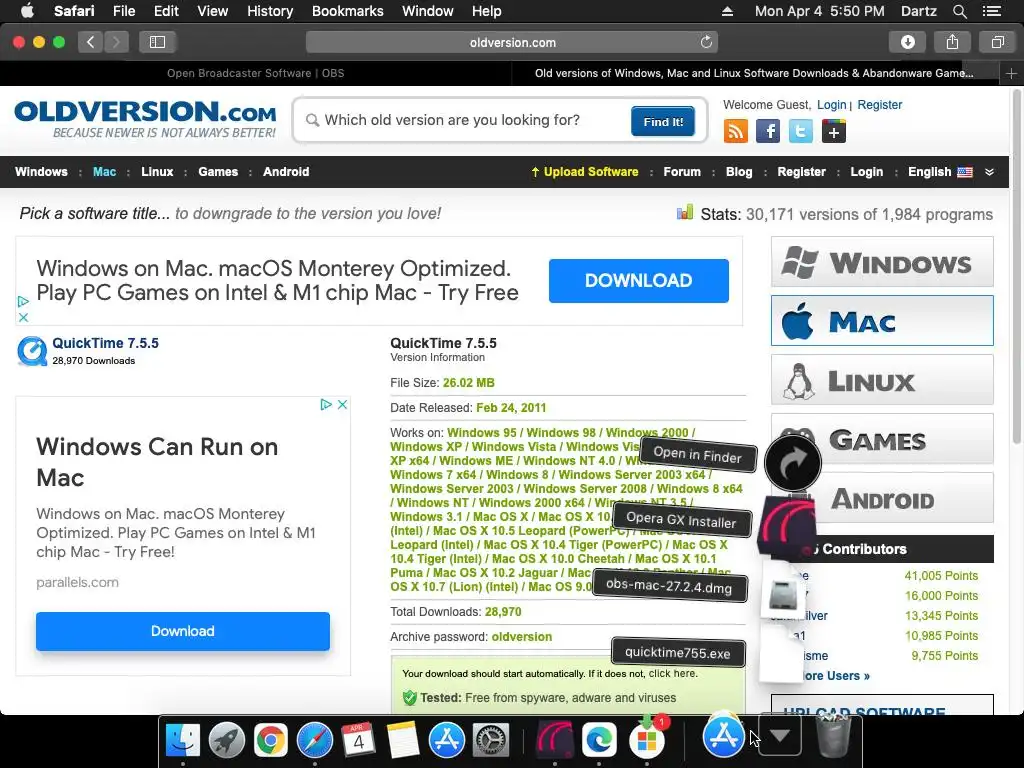Viewport: 1024px width, 768px height.
Task: Open the site's Twitter icon
Action: (x=801, y=131)
